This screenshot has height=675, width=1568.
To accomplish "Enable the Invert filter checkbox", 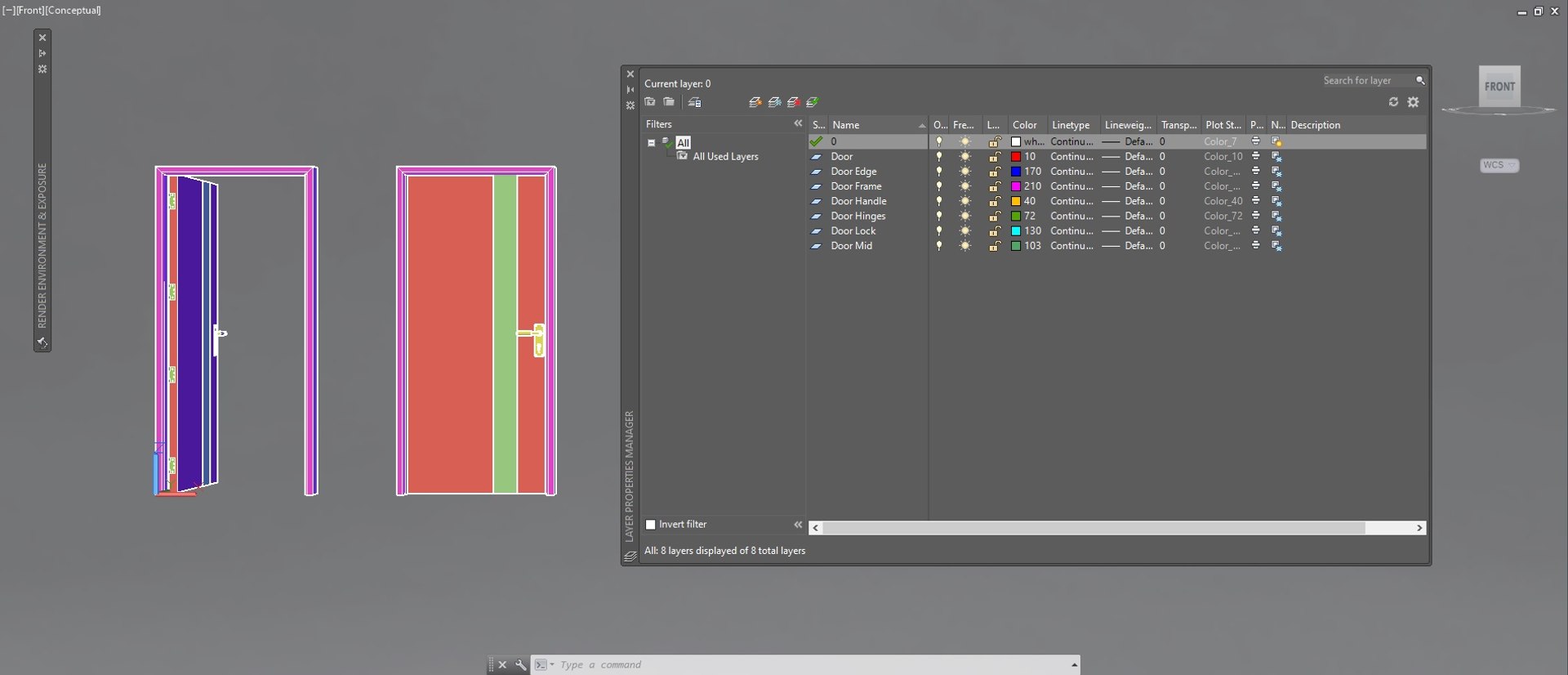I will (651, 525).
